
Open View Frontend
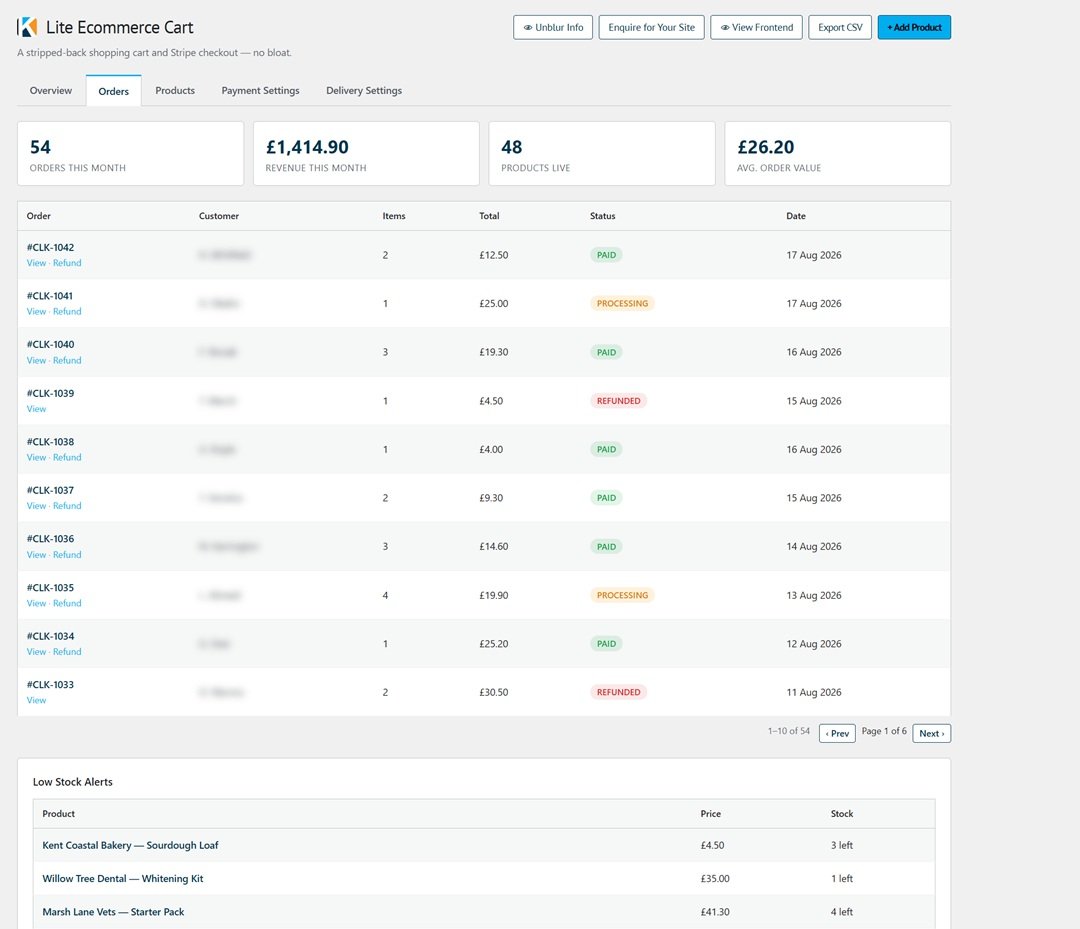point(756,28)
